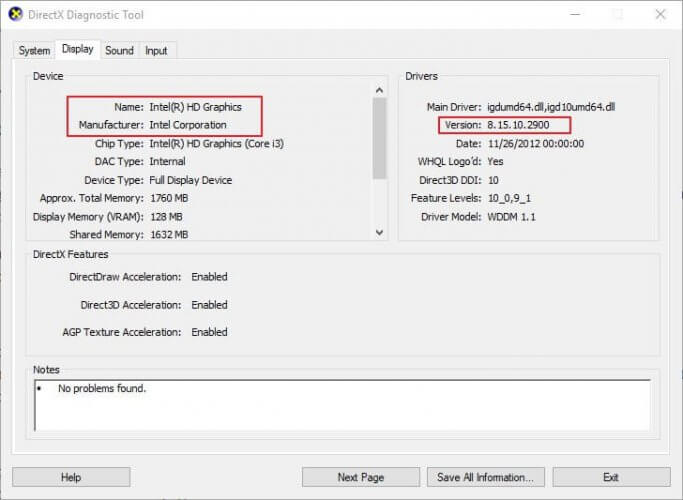Click the Next Page button
This screenshot has width=683, height=500.
point(361,477)
